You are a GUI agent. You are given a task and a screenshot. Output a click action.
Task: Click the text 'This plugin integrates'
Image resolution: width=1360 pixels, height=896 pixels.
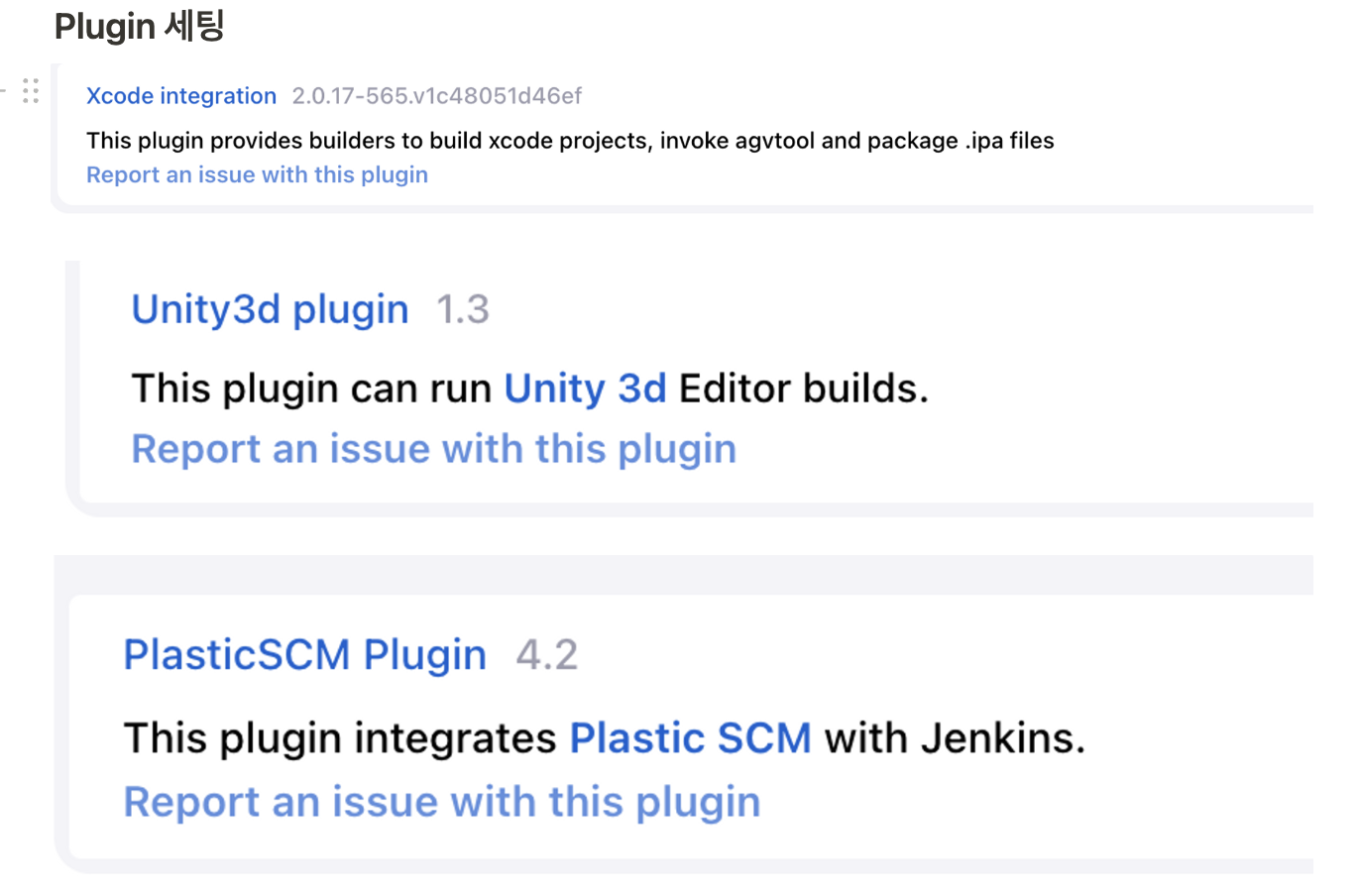coord(340,738)
